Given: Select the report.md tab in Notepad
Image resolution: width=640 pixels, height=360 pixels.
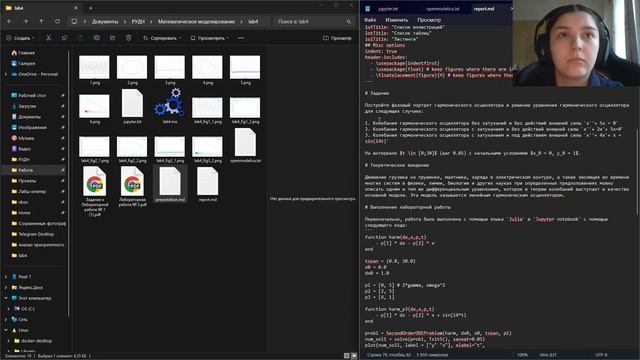Looking at the screenshot, I should pos(484,8).
